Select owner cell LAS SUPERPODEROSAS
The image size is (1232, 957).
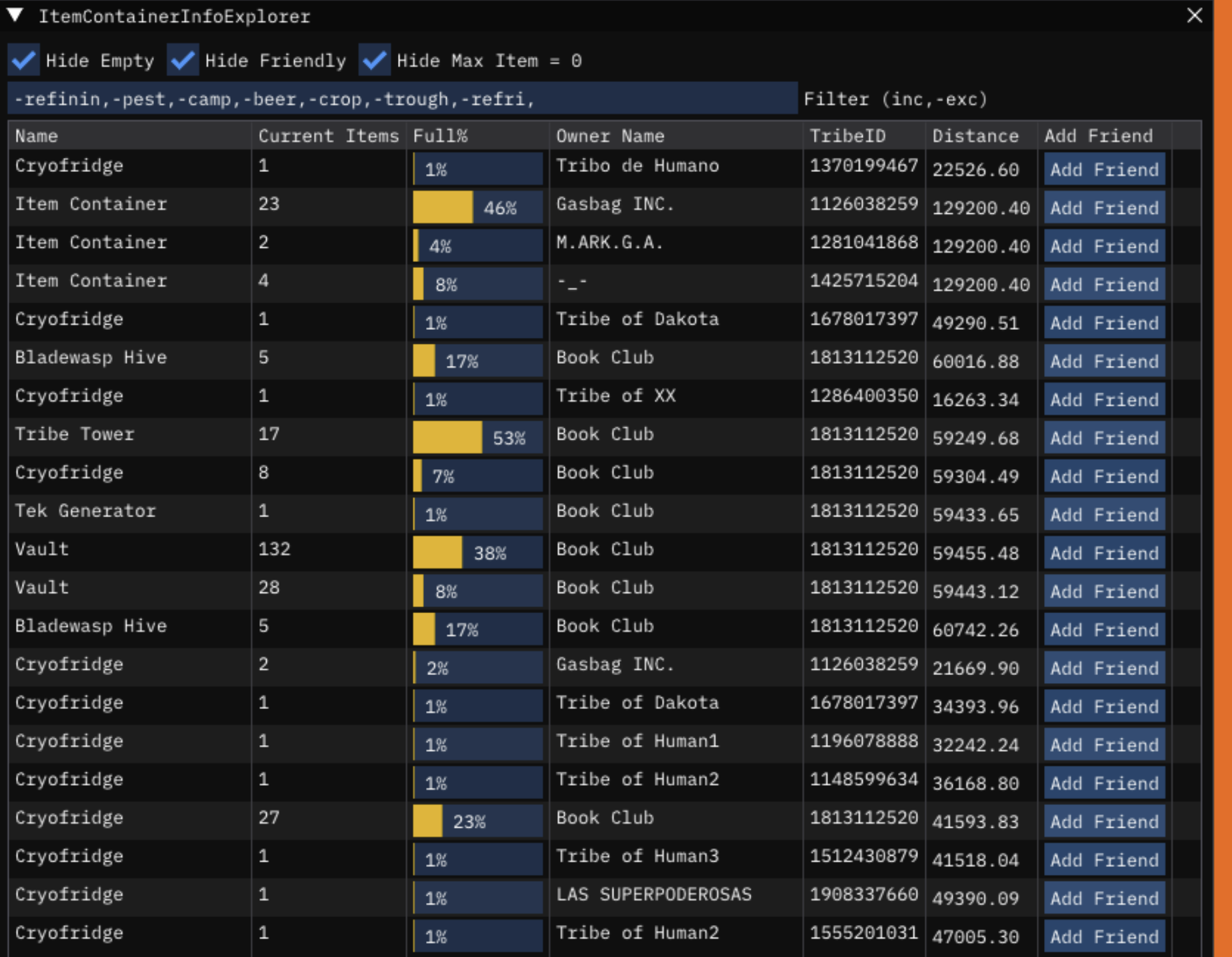(654, 894)
